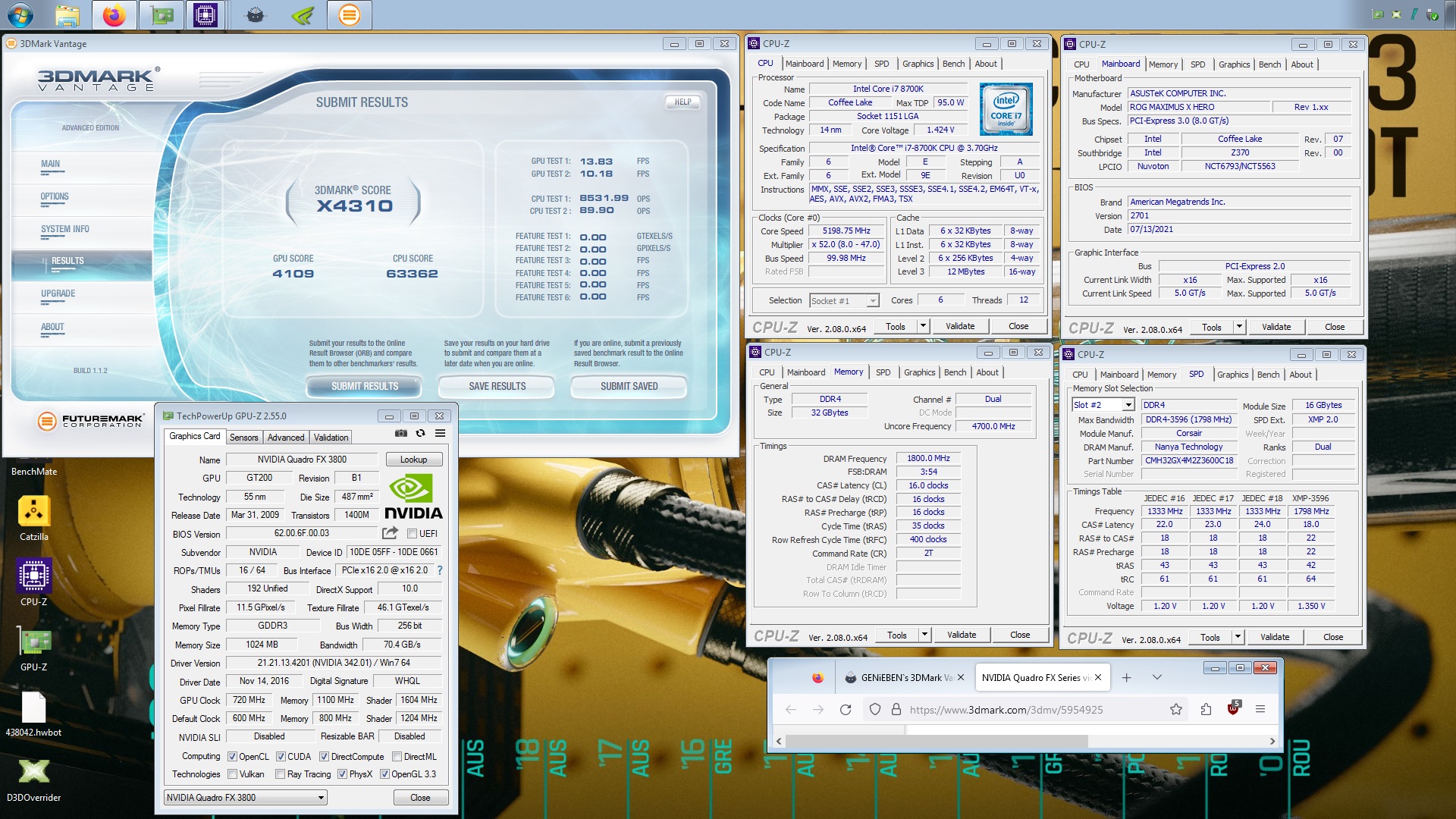
Task: Click the BIOS export share icon in GPU-Z
Action: [390, 533]
